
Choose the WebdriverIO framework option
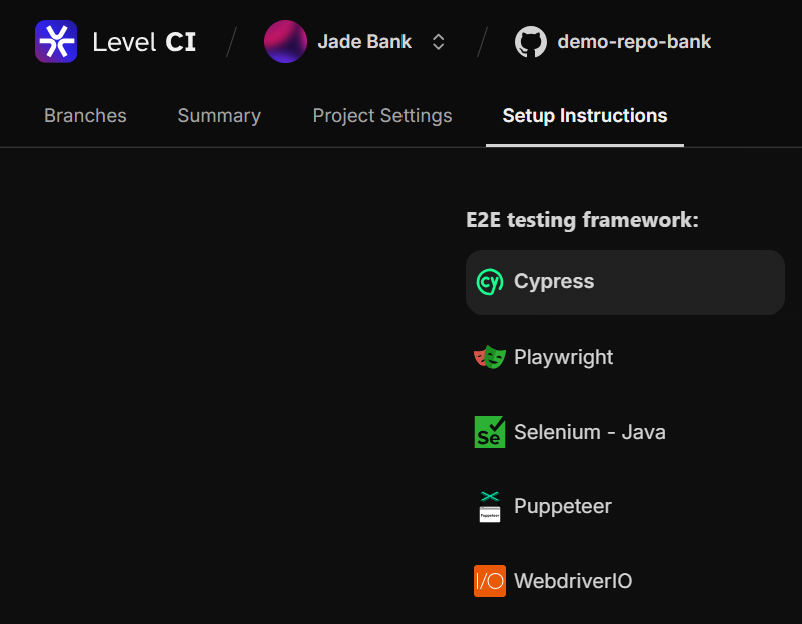pyautogui.click(x=573, y=581)
